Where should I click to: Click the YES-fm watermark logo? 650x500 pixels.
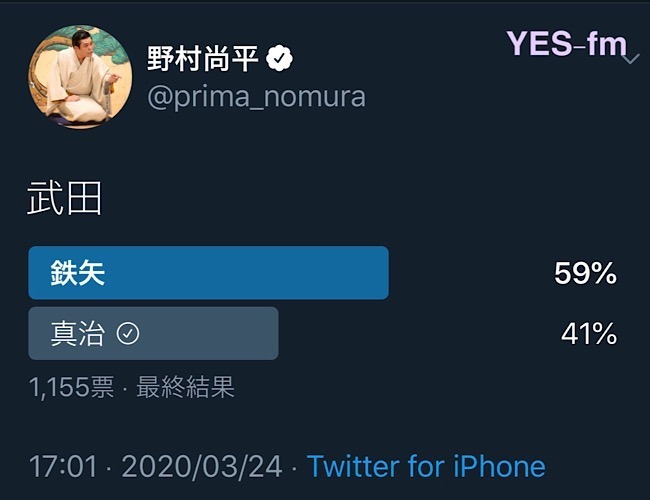tap(566, 44)
